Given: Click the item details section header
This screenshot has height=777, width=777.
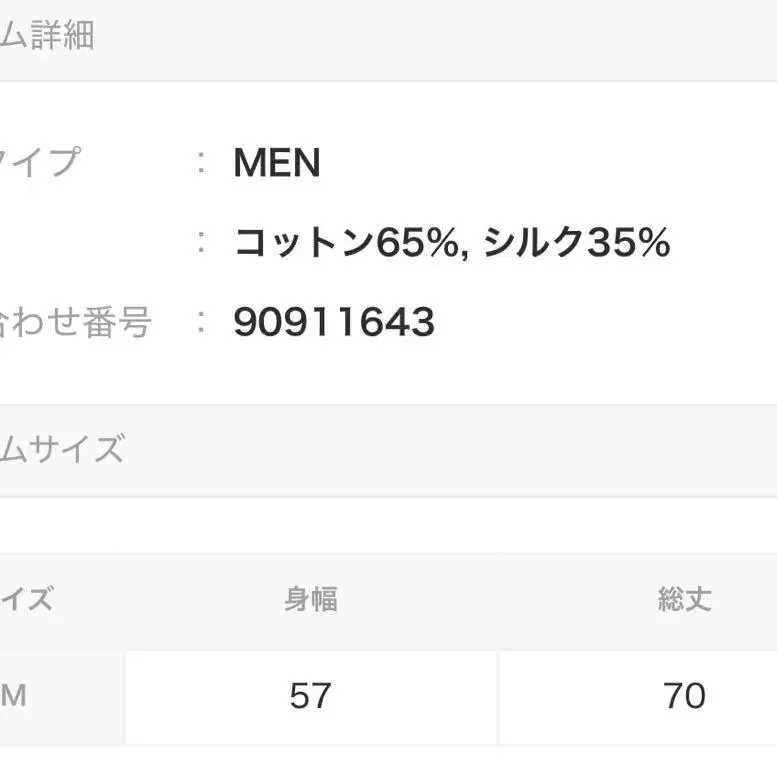Looking at the screenshot, I should [48, 37].
